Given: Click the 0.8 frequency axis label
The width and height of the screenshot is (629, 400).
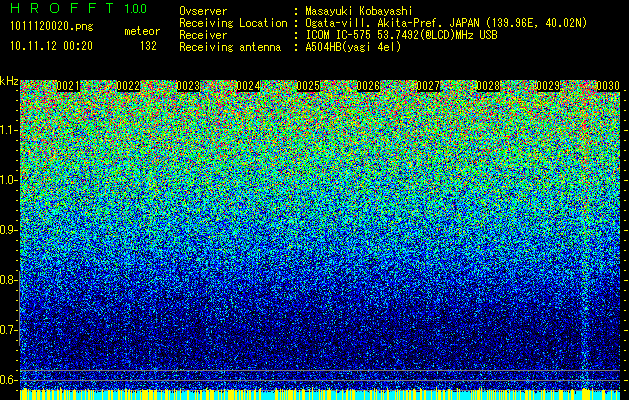Looking at the screenshot, I should pyautogui.click(x=8, y=280).
